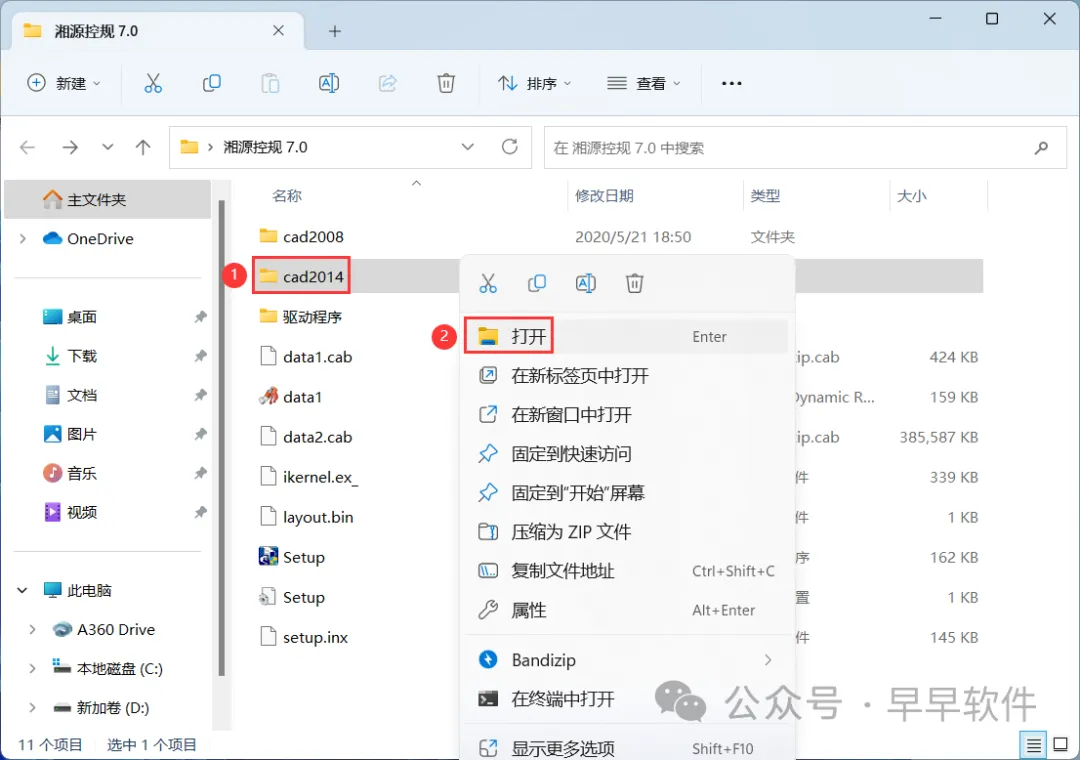Choose 显示更多选项
Viewport: 1080px width, 760px height.
627,748
